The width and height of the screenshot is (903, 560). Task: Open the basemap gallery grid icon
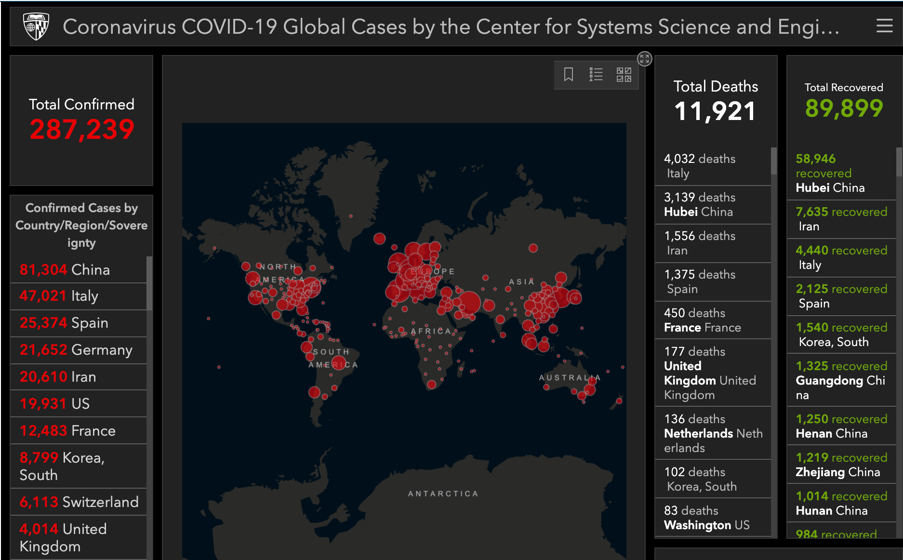pyautogui.click(x=624, y=74)
